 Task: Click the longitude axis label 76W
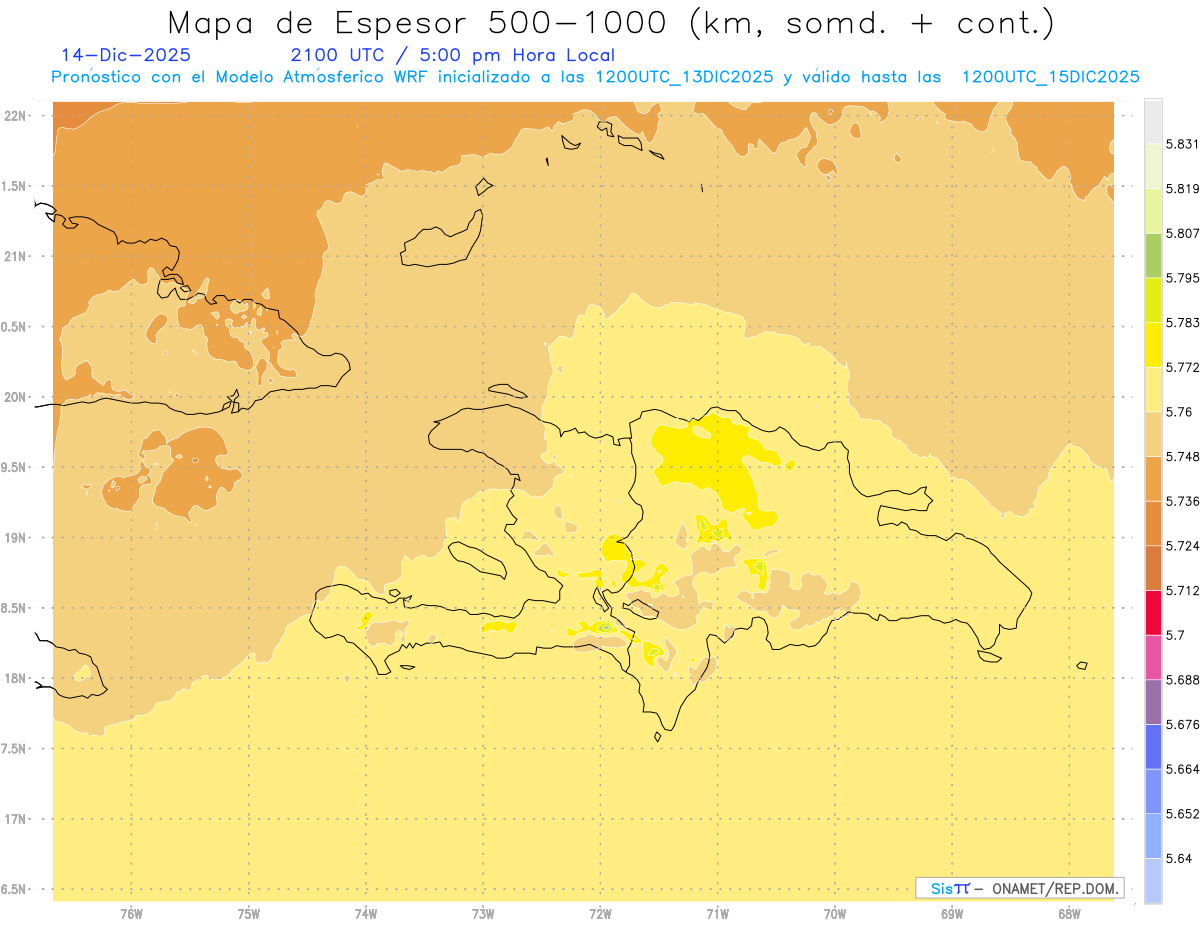[x=131, y=914]
